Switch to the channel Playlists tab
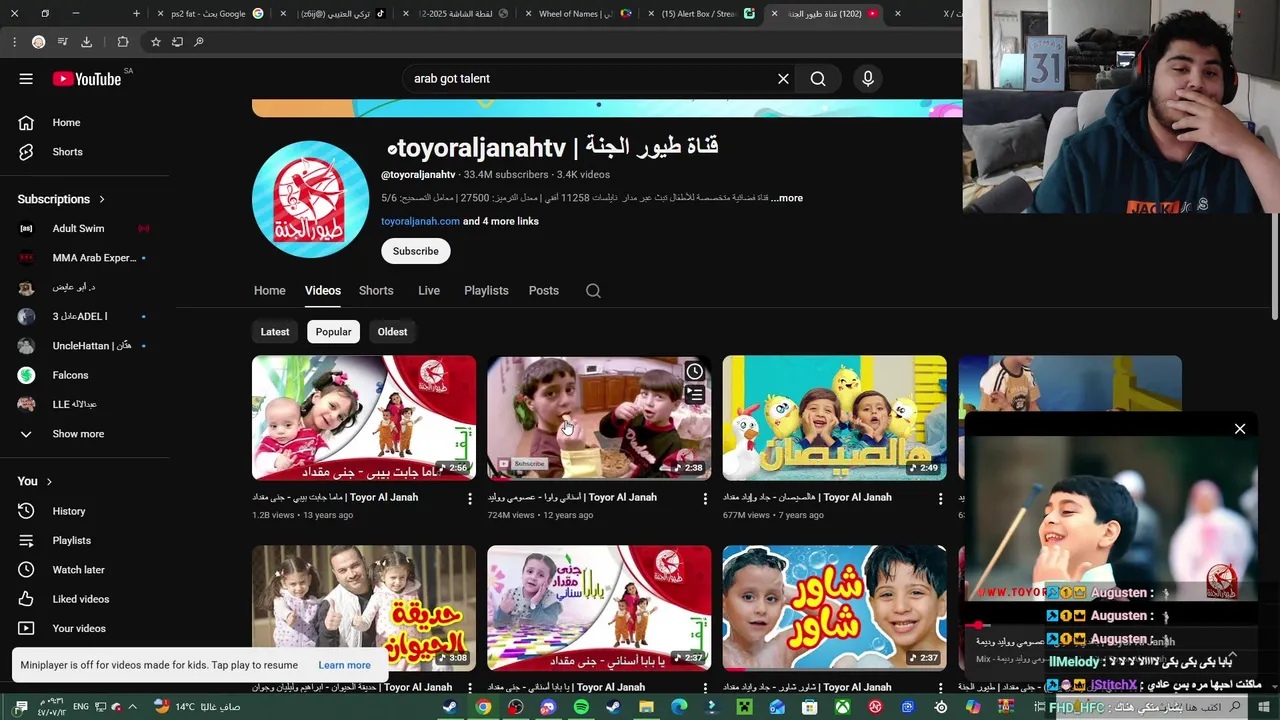 (486, 291)
